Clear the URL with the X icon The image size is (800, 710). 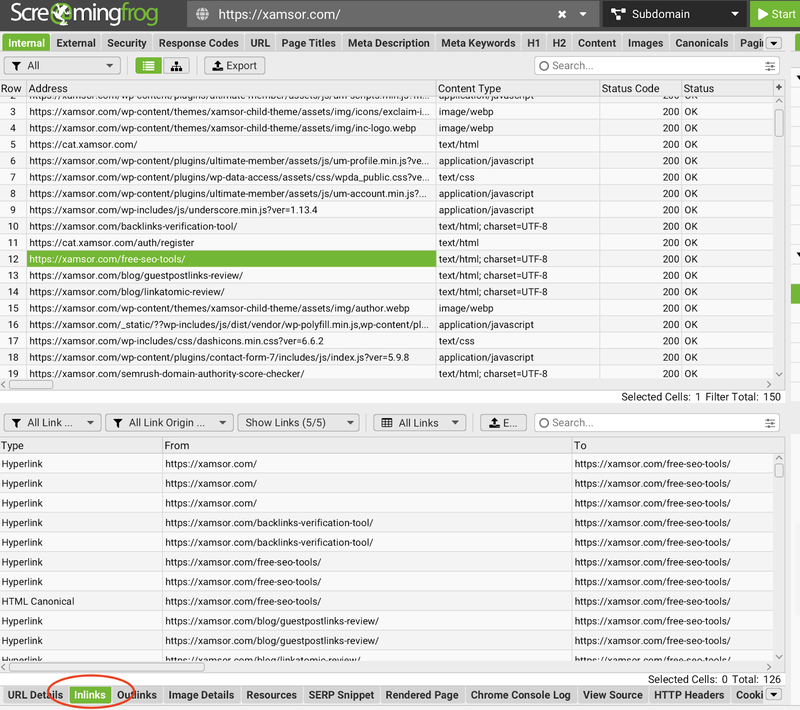(x=562, y=15)
